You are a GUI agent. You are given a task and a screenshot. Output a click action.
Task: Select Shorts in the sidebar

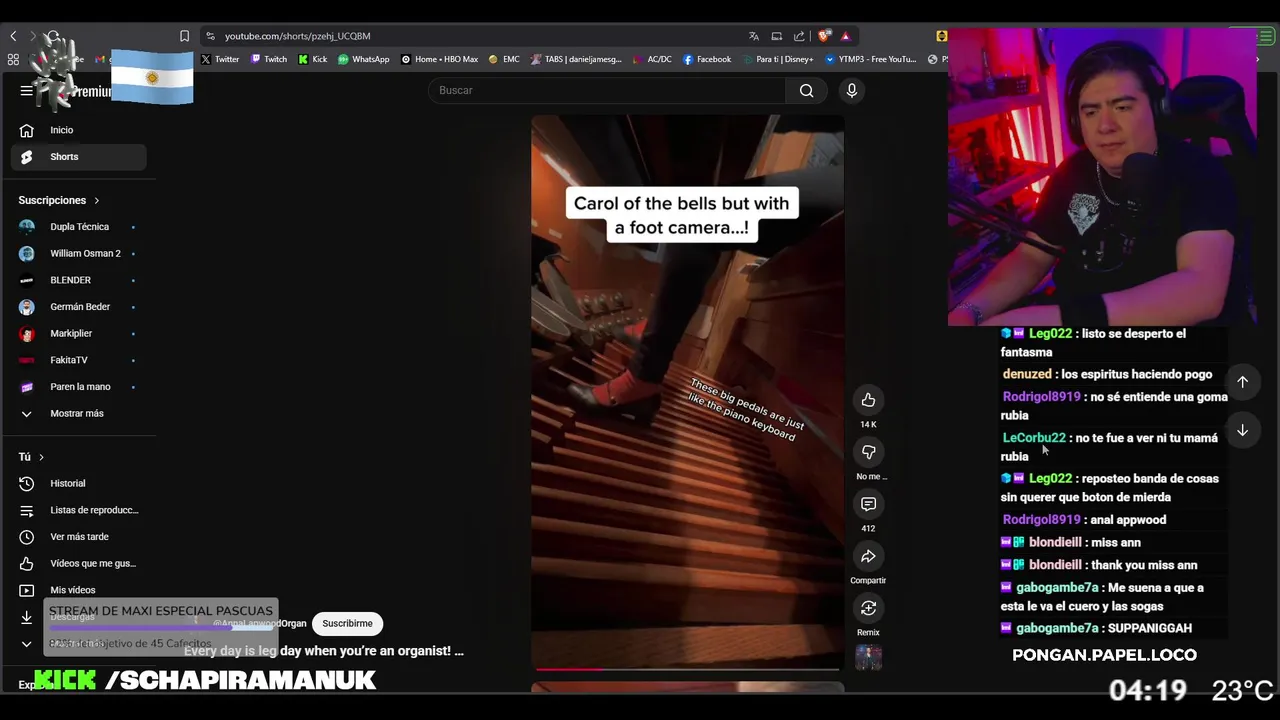(78, 157)
